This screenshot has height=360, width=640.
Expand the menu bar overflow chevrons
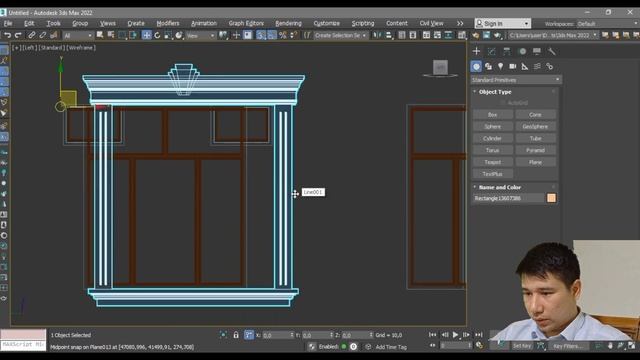click(460, 23)
